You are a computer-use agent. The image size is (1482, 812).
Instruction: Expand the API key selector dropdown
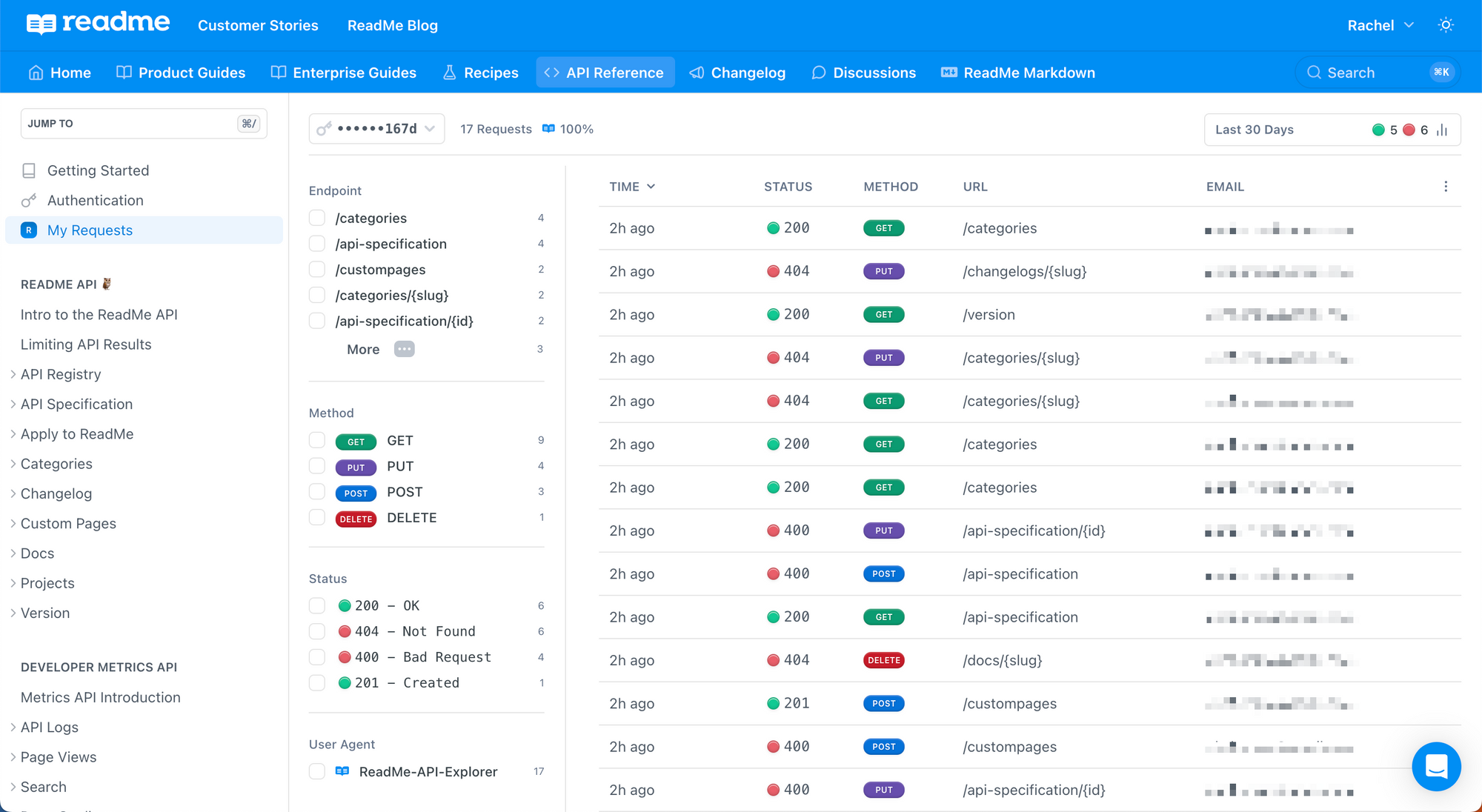pos(375,128)
